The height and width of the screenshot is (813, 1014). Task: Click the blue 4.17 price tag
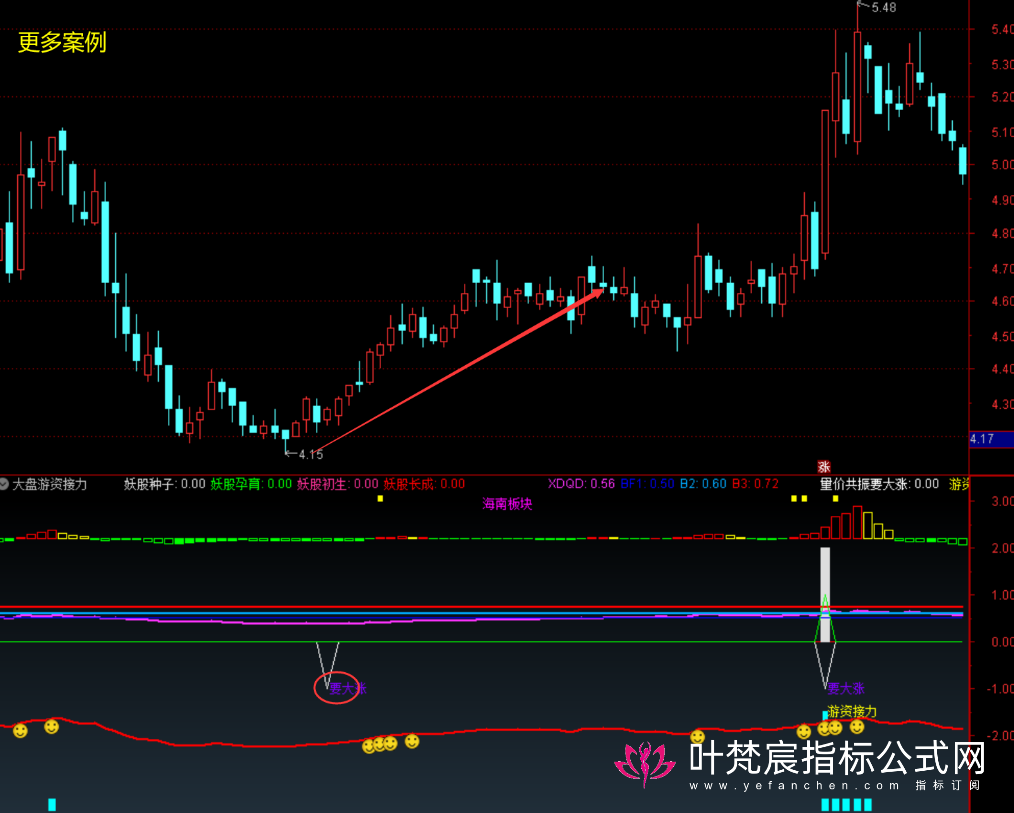tap(991, 439)
